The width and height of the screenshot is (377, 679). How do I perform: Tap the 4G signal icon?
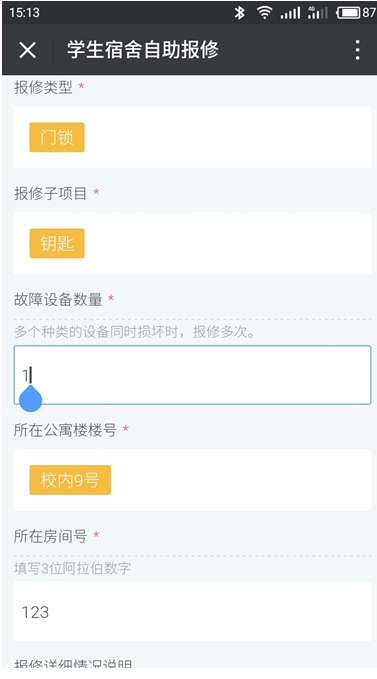pyautogui.click(x=317, y=13)
